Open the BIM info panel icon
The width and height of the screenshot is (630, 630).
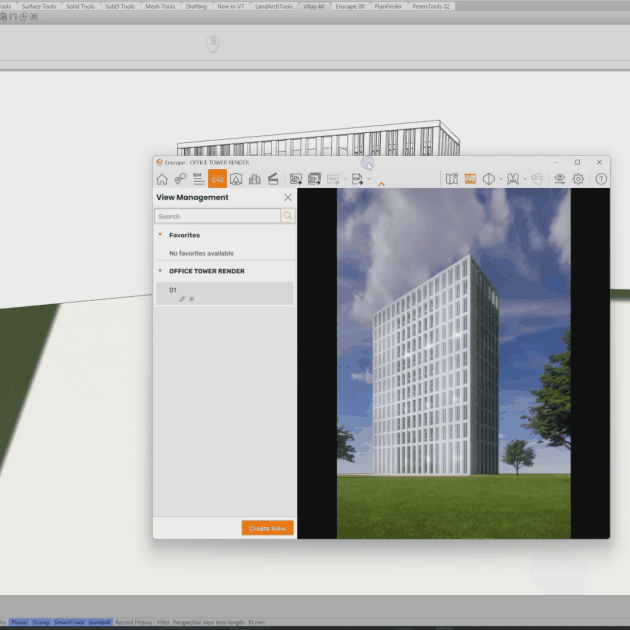coord(198,179)
